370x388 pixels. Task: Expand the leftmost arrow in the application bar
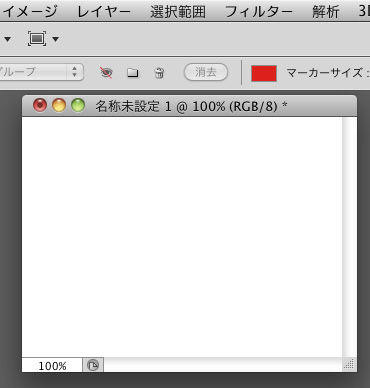(7, 39)
